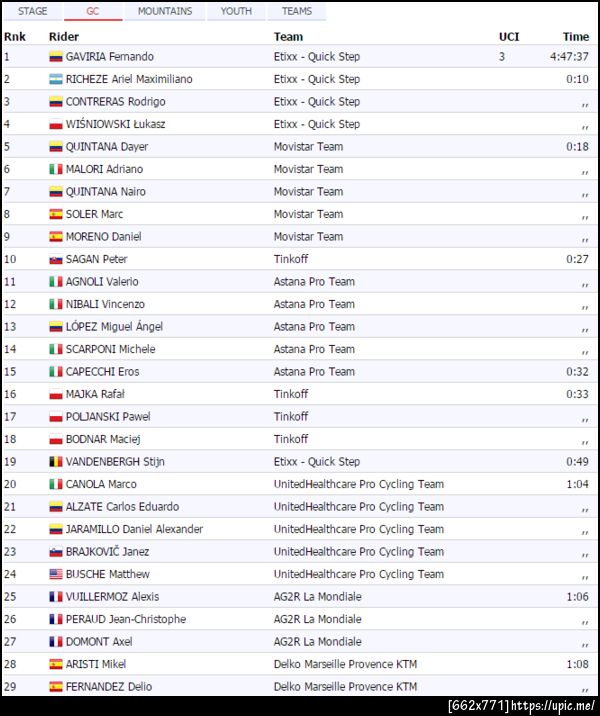
Task: Click the Italian flag beside MALORI Adriano
Action: (56, 169)
